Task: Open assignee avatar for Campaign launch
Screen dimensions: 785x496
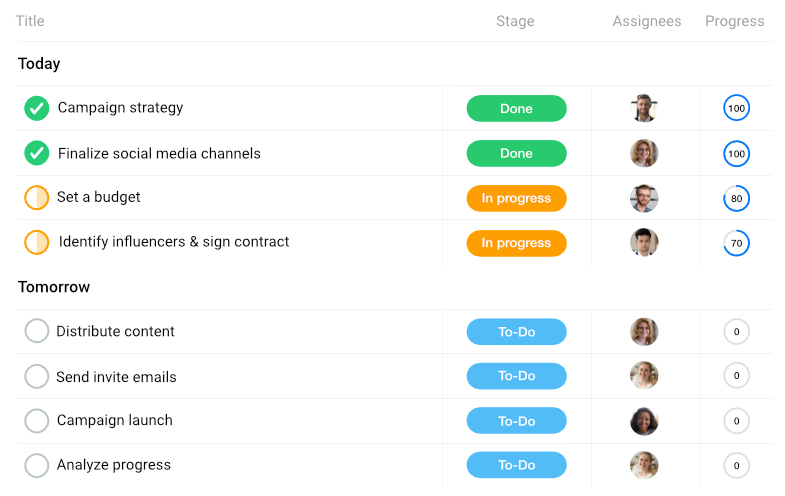Action: [644, 421]
